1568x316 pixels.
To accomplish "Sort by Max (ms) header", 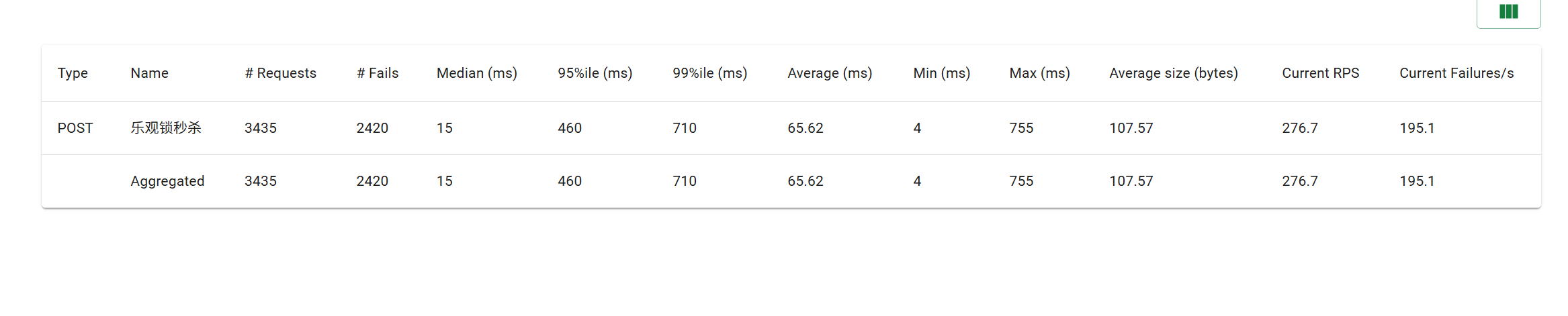I will 1040,73.
